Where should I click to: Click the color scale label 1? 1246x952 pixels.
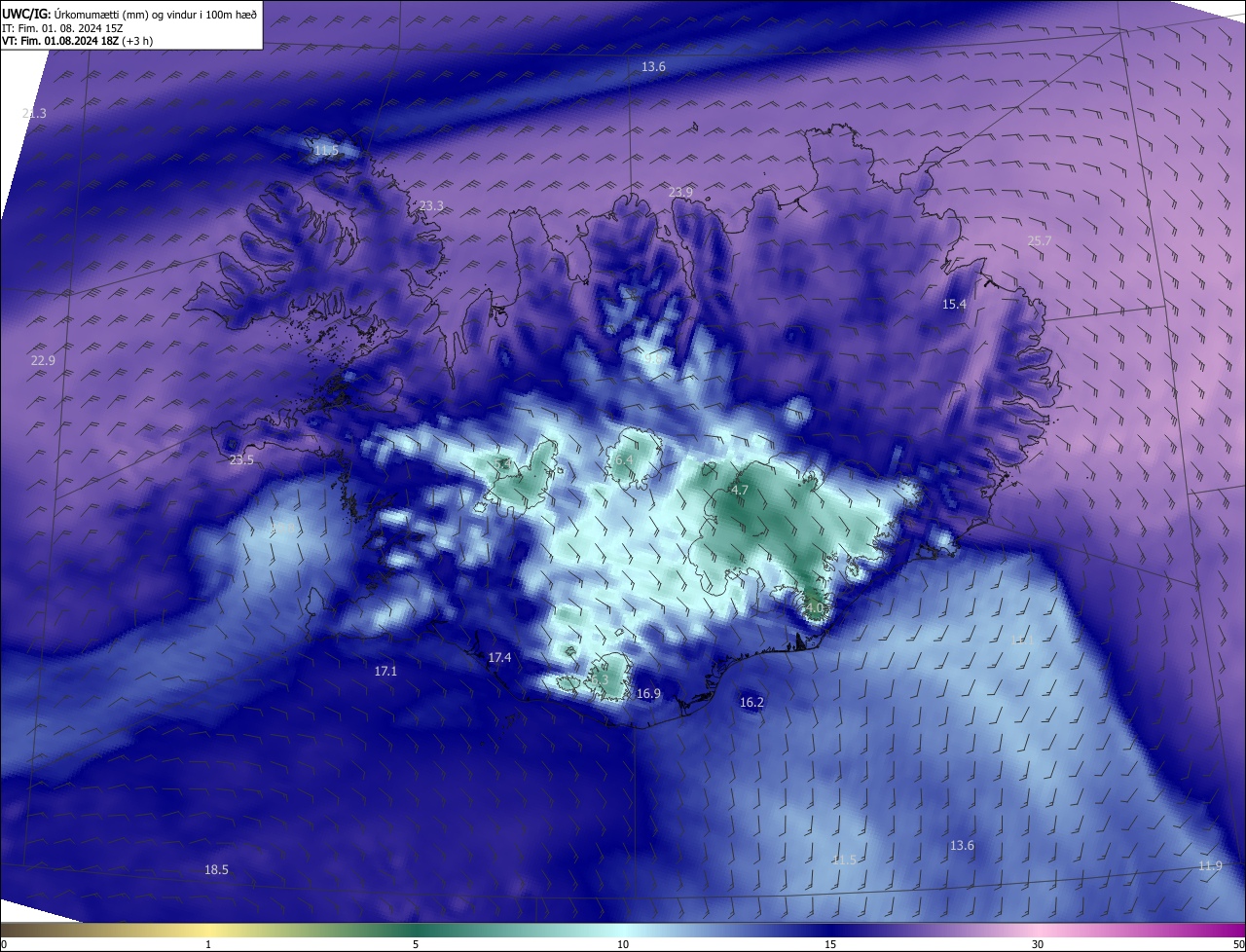point(208,945)
